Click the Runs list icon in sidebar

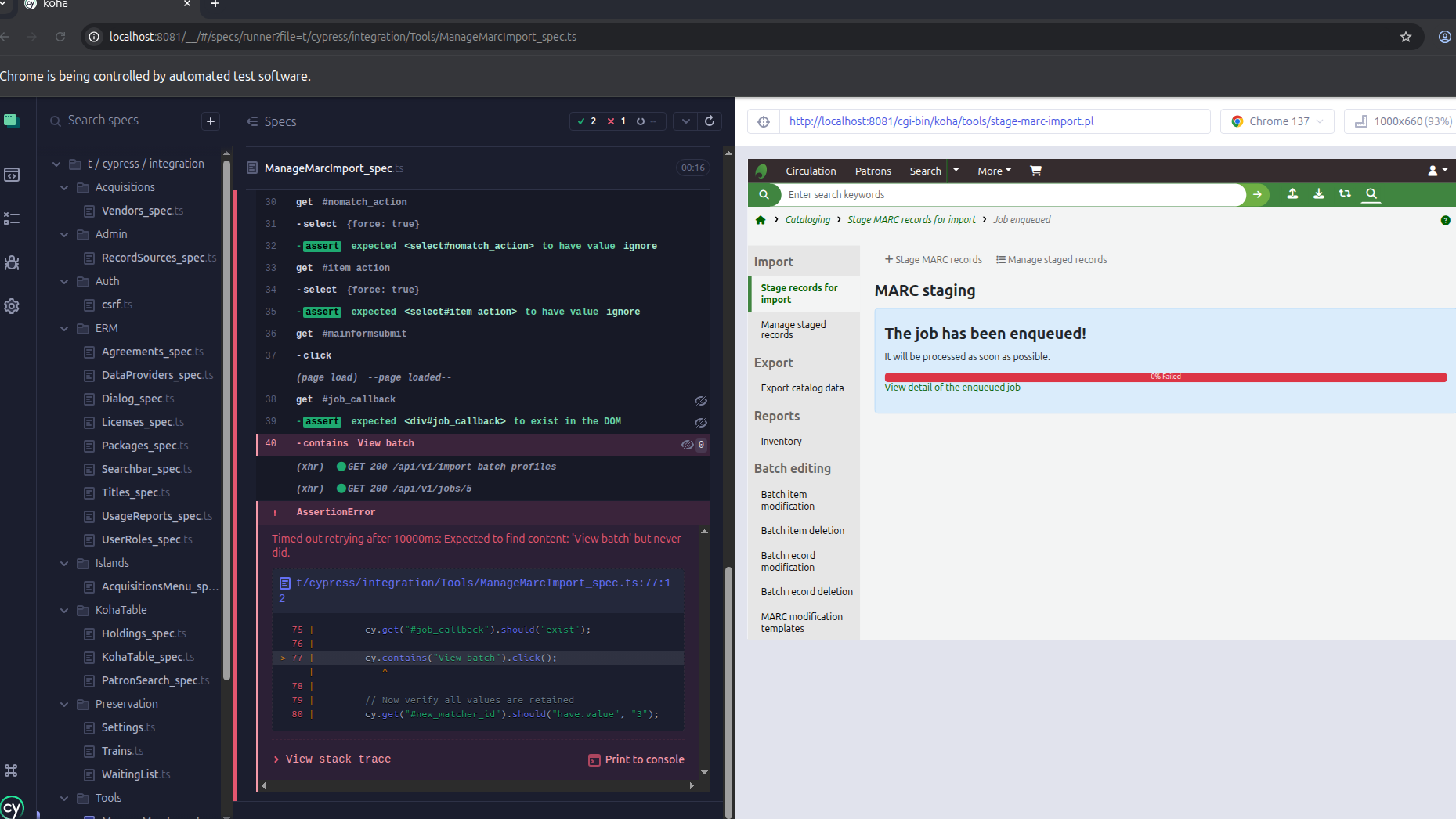pyautogui.click(x=12, y=218)
